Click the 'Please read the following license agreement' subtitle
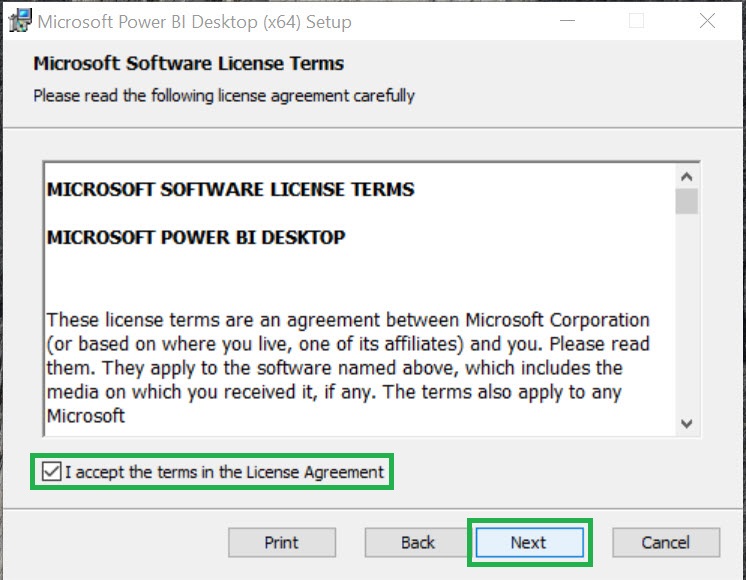This screenshot has width=746, height=580. [224, 96]
